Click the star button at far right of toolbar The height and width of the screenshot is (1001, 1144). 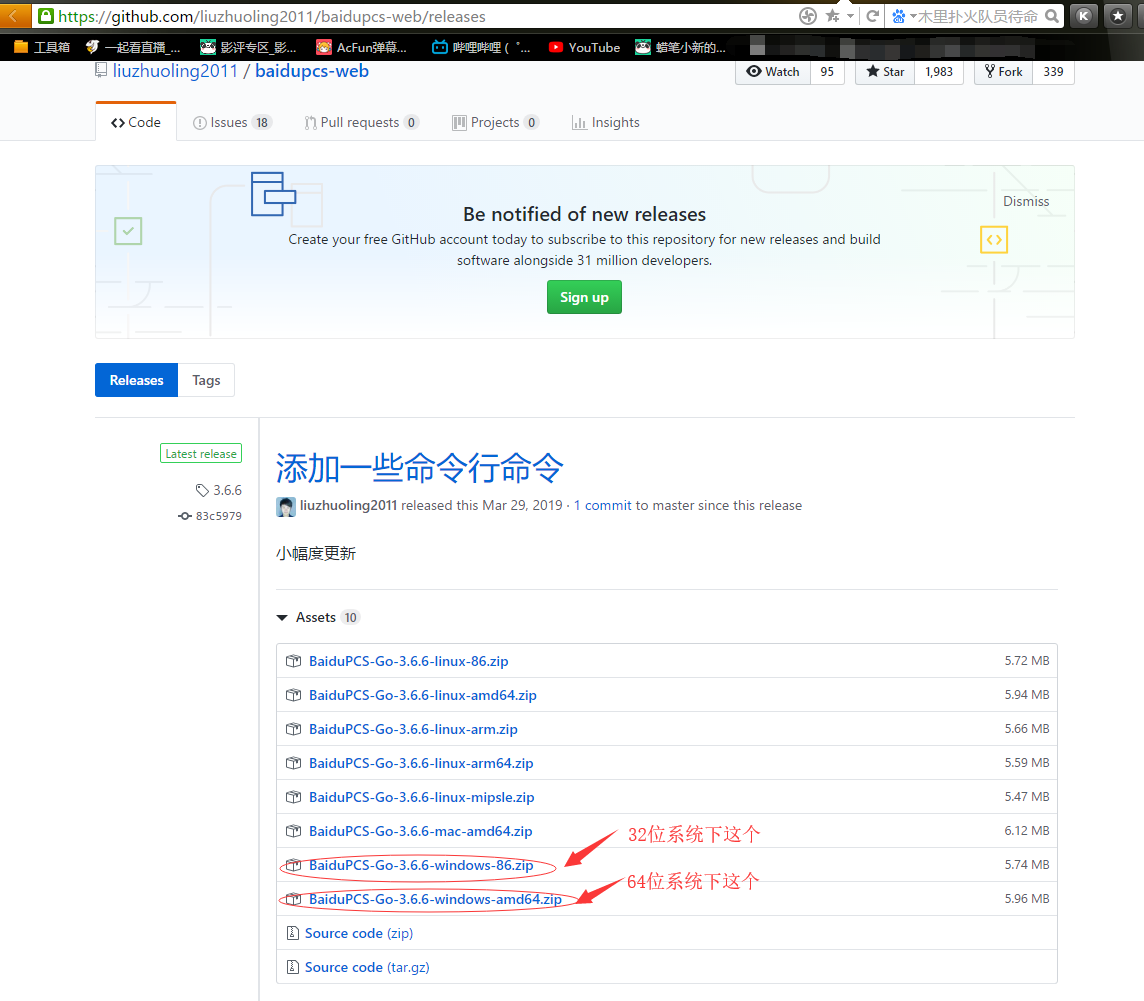pyautogui.click(x=1118, y=16)
